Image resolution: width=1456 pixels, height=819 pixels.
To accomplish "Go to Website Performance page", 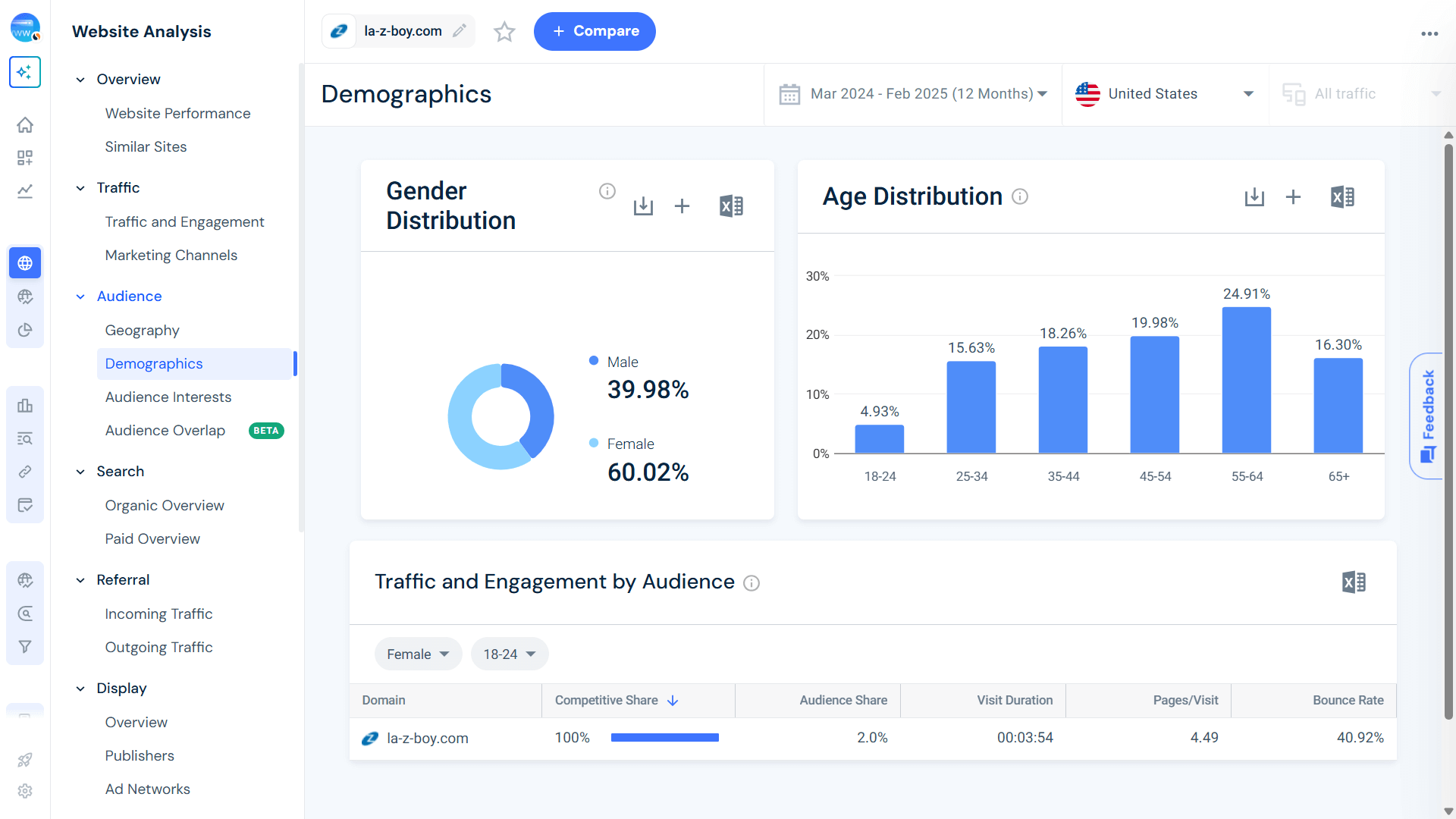I will coord(177,114).
